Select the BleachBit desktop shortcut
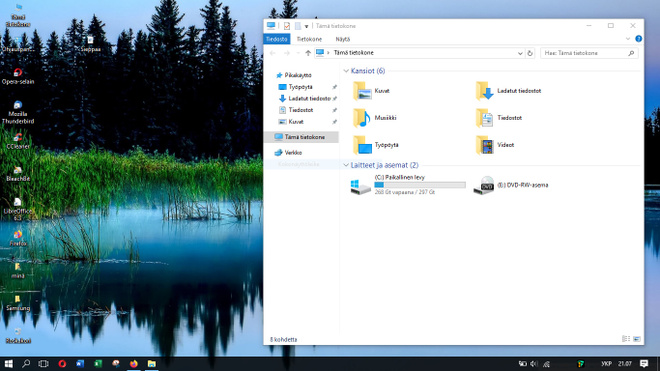This screenshot has height=371, width=660. [x=18, y=173]
